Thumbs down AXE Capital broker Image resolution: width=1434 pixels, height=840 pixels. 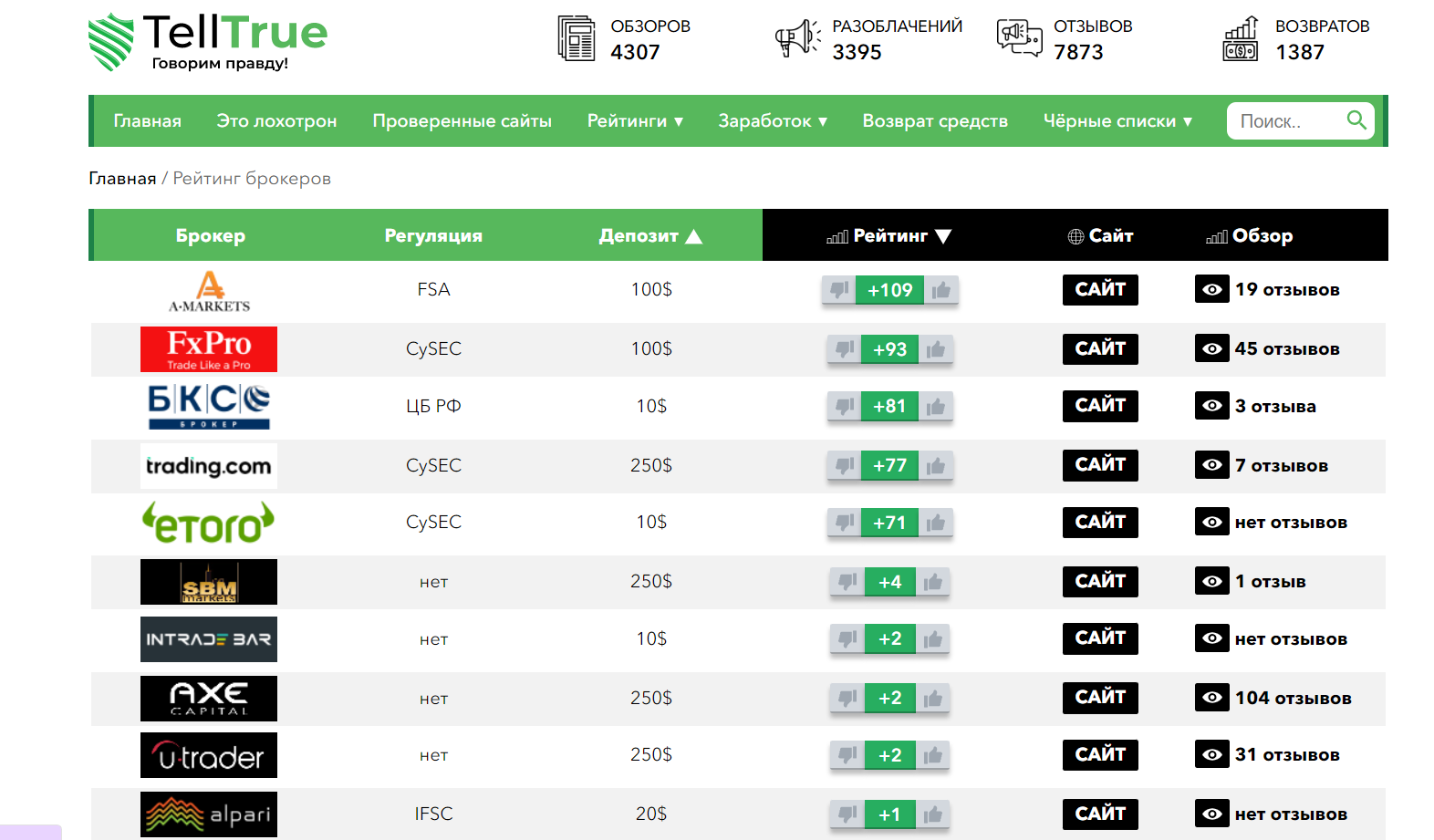pyautogui.click(x=847, y=699)
